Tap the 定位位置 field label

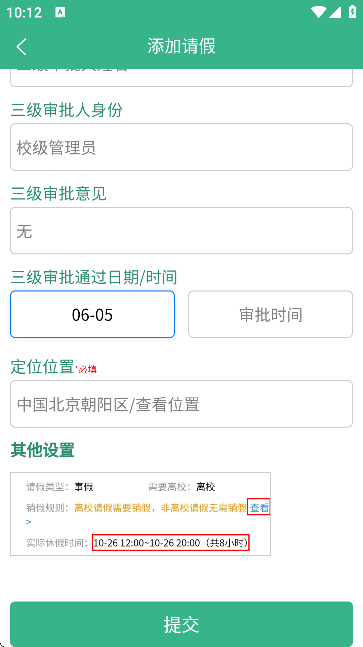[x=42, y=367]
